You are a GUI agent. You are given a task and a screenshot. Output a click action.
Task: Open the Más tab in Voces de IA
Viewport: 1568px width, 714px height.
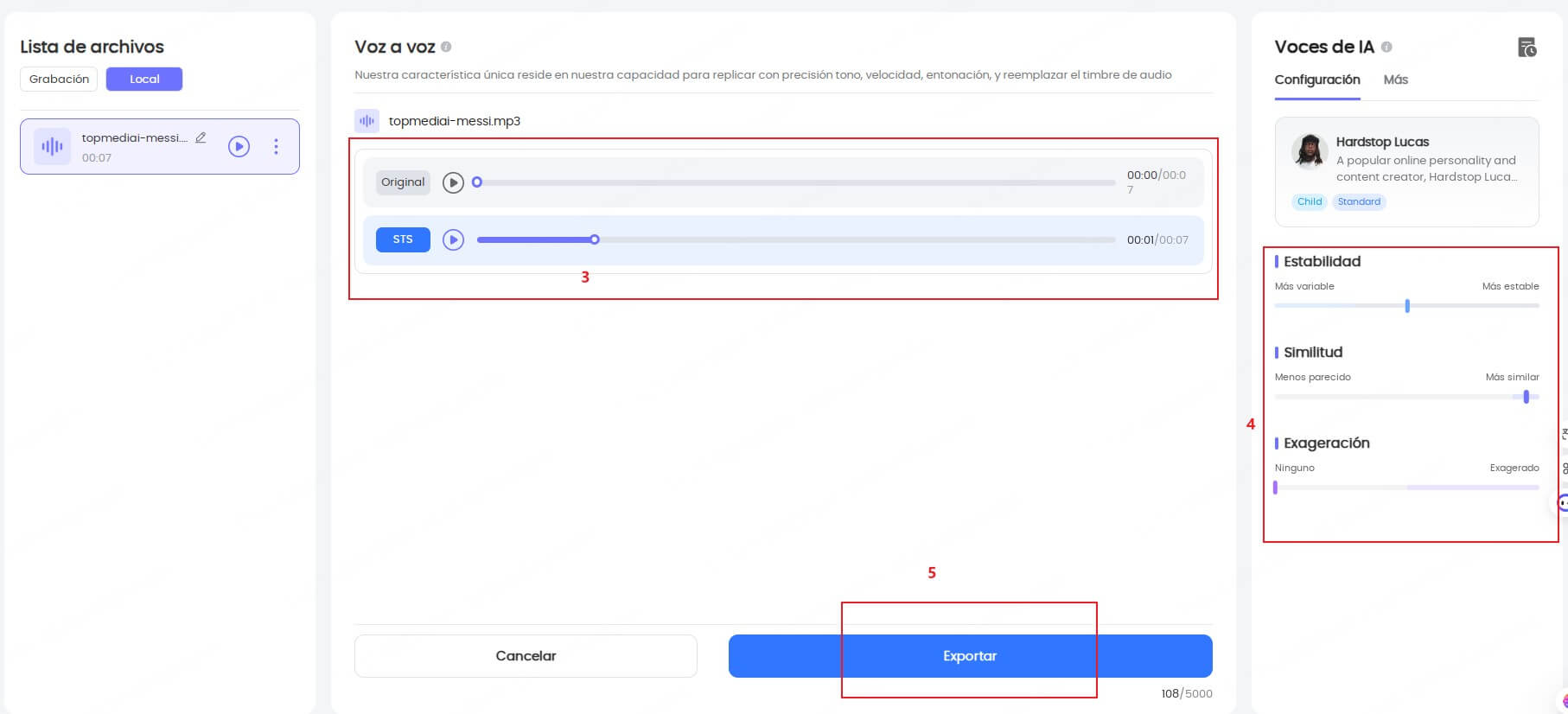[x=1395, y=80]
